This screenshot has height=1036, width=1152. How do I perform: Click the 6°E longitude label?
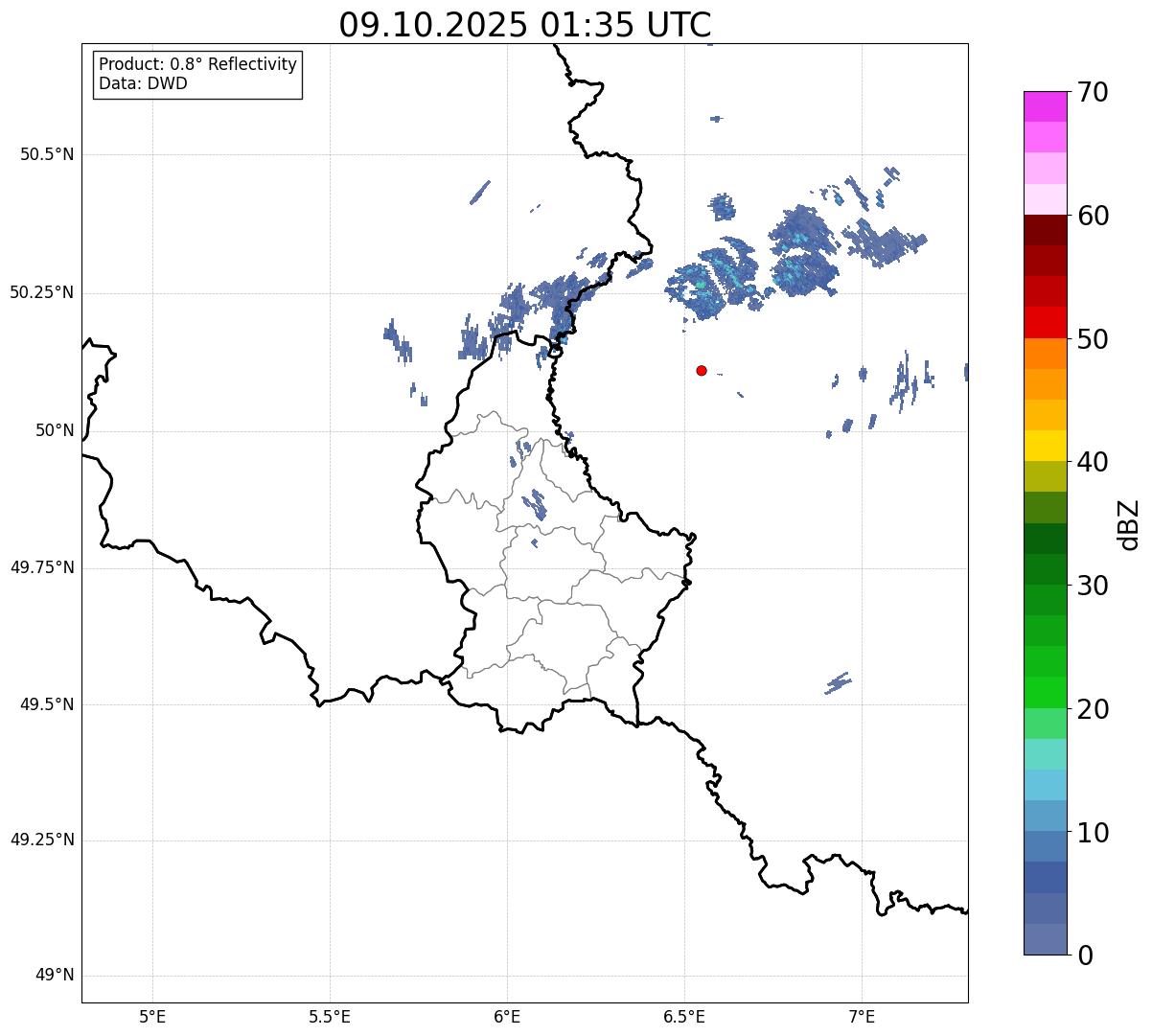tap(507, 1016)
